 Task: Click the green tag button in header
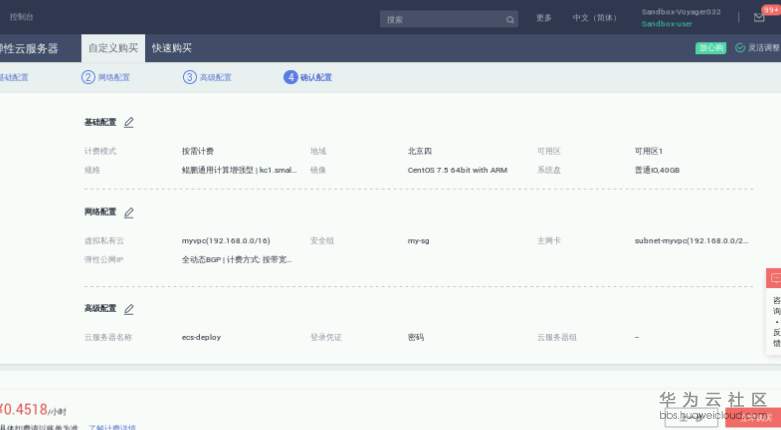[x=711, y=48]
